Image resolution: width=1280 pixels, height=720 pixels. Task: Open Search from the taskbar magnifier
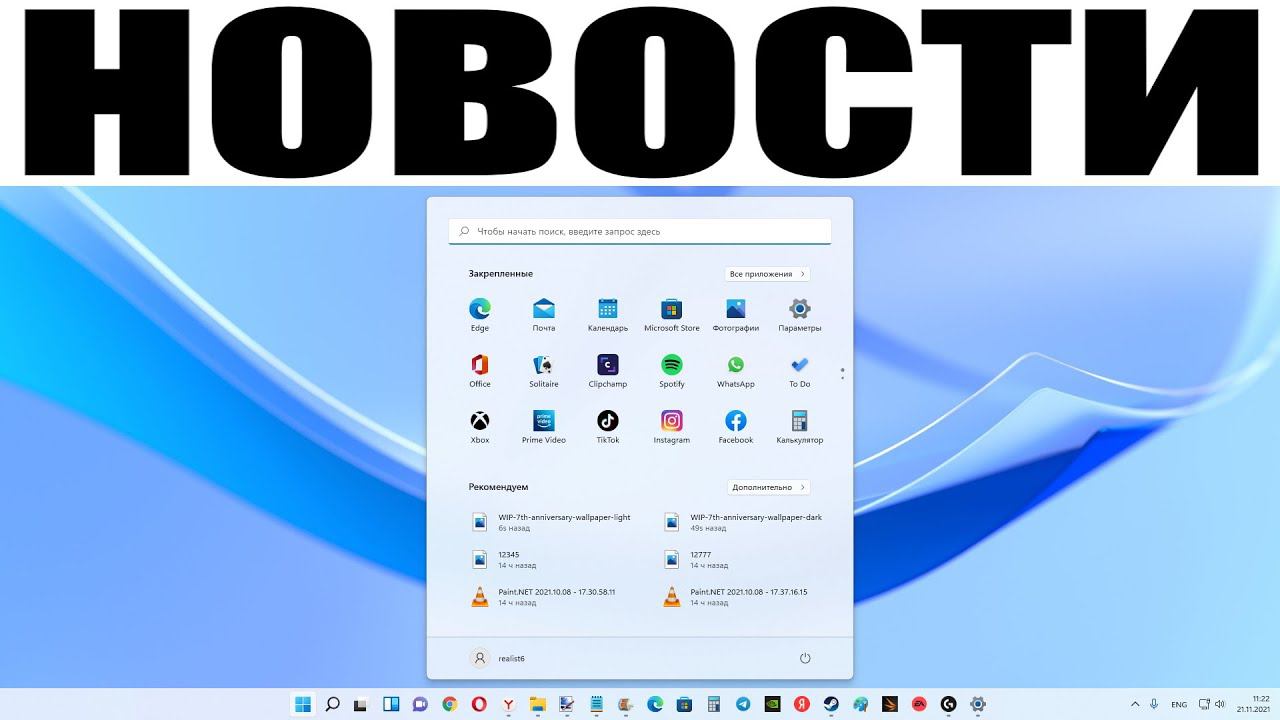pyautogui.click(x=332, y=704)
